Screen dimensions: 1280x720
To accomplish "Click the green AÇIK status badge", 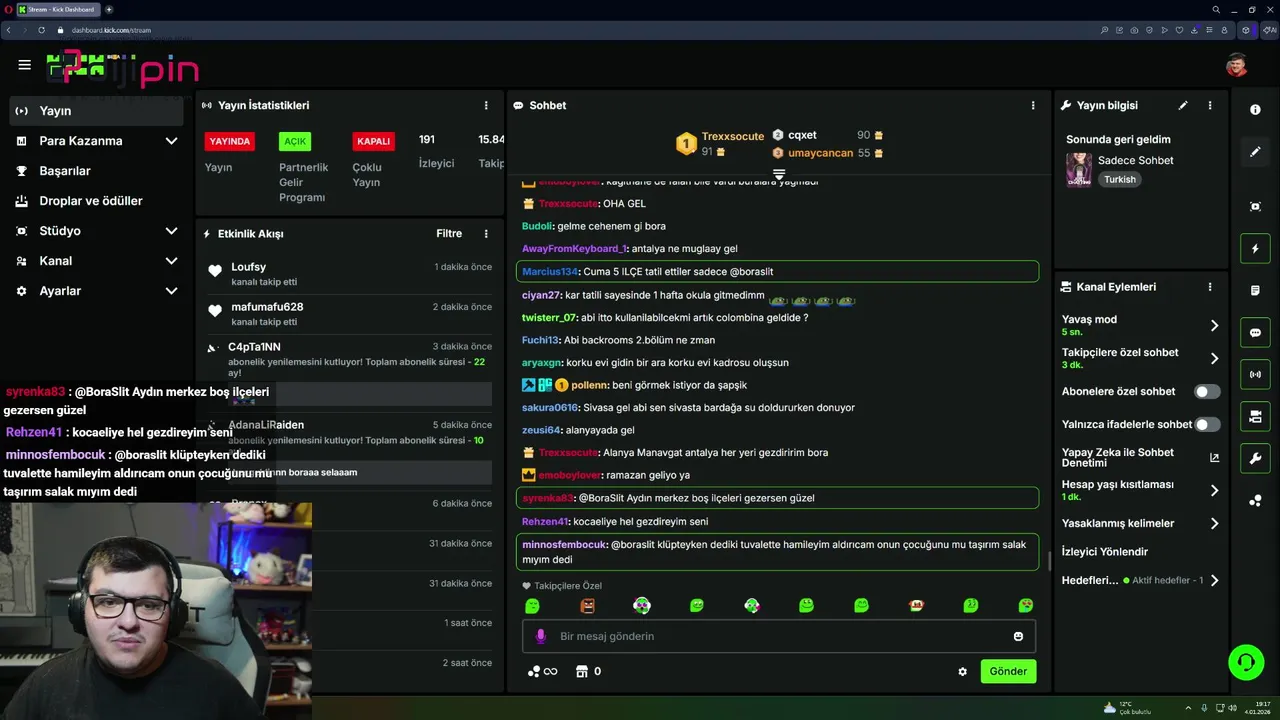I will point(295,141).
